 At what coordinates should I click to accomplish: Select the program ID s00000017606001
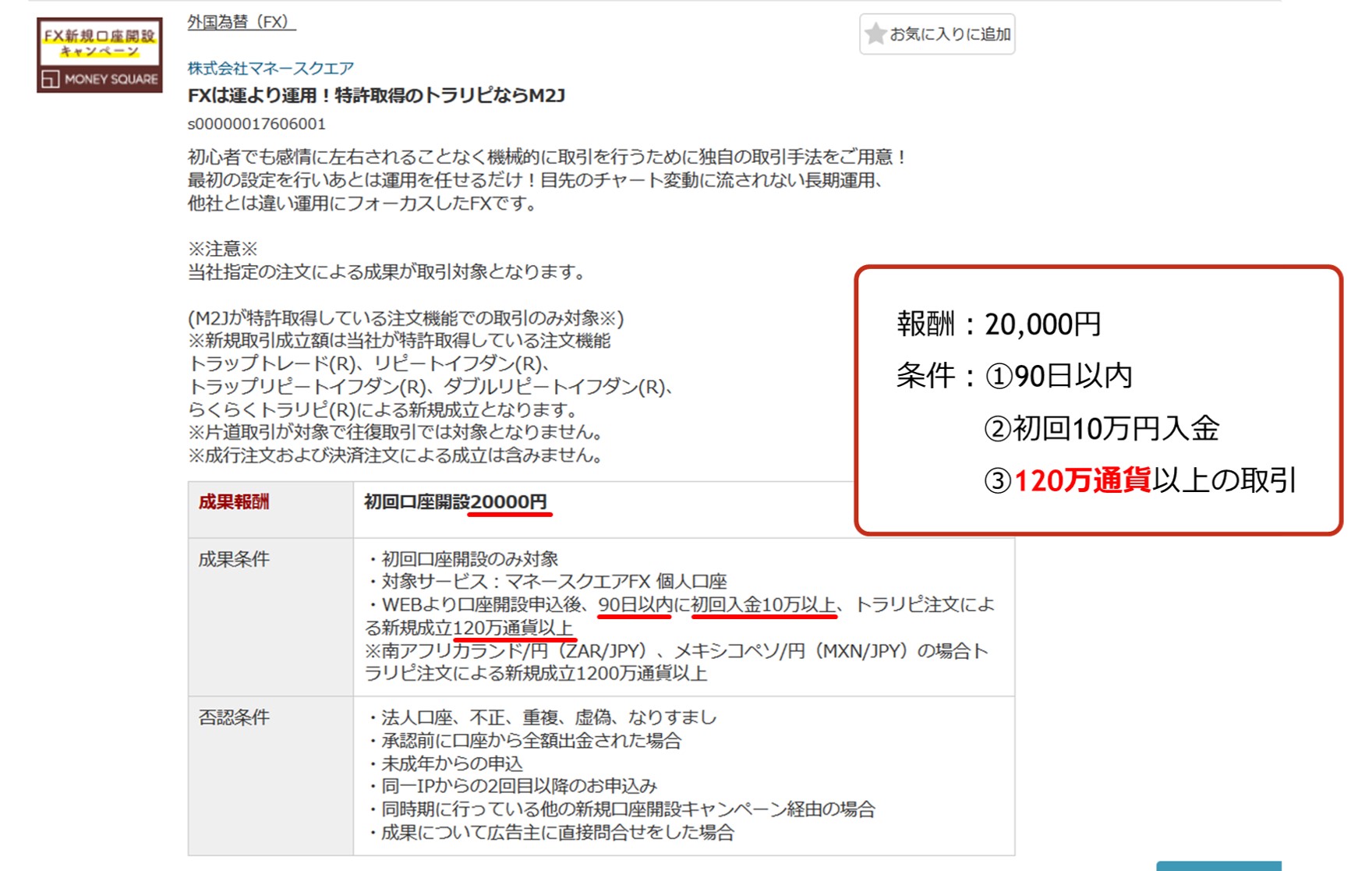(256, 123)
